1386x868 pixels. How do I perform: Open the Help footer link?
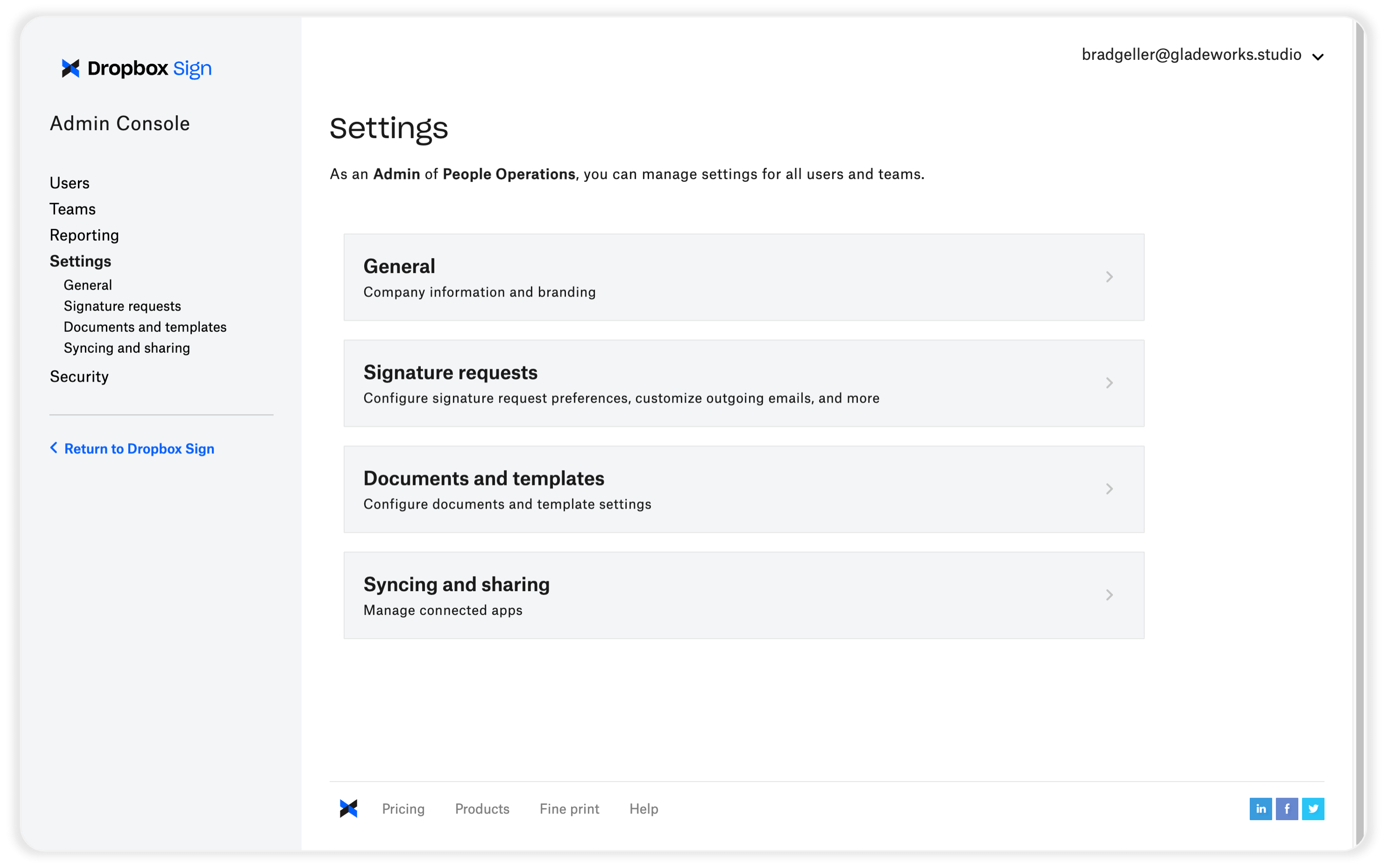click(x=644, y=809)
